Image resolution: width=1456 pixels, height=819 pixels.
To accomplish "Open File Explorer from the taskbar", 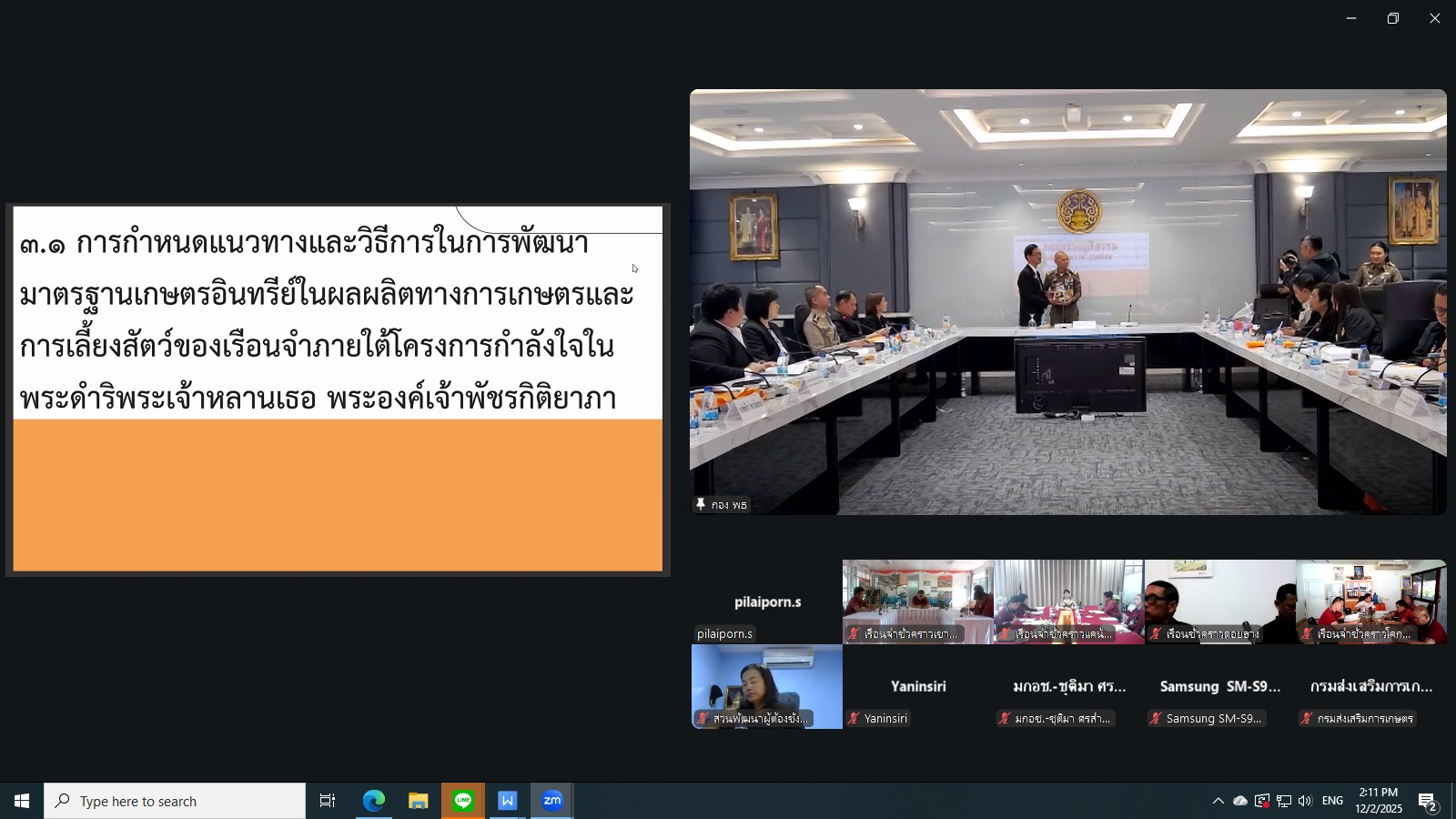I will point(419,801).
